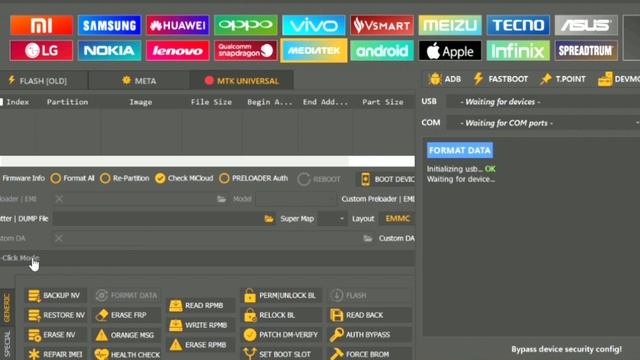640x360 pixels.
Task: Click the ERASE FRP button
Action: coord(126,315)
